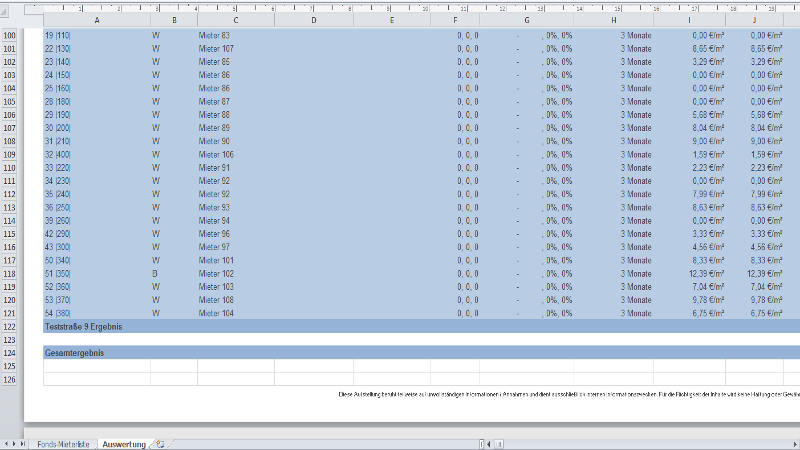This screenshot has width=800, height=450.
Task: Click the 'Gesamtergebnis' cell
Action: coord(74,353)
